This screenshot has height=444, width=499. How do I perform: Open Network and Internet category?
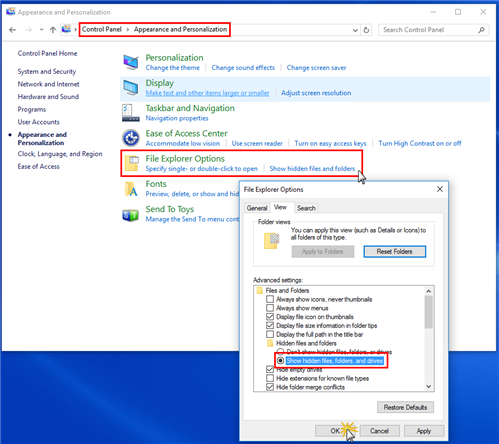[x=48, y=84]
